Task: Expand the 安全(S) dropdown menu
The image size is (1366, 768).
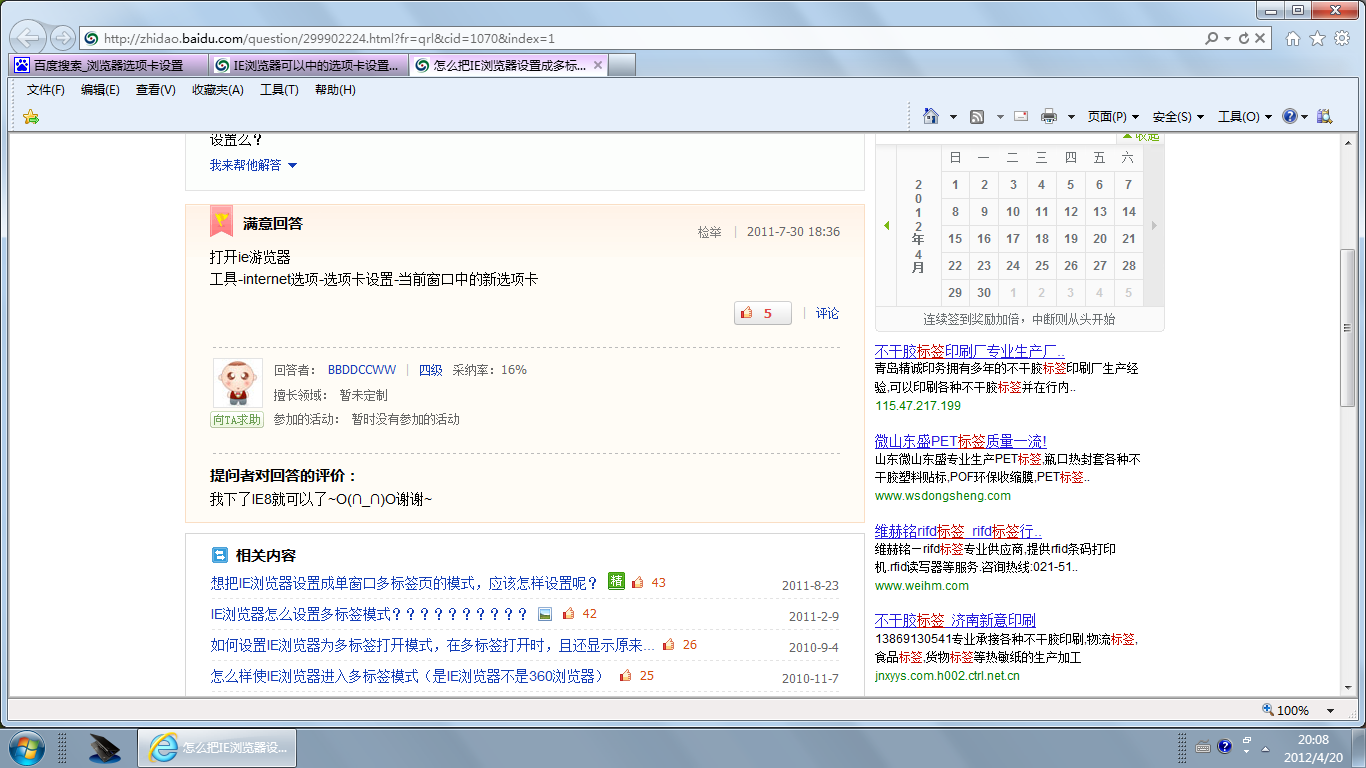Action: (x=1178, y=116)
